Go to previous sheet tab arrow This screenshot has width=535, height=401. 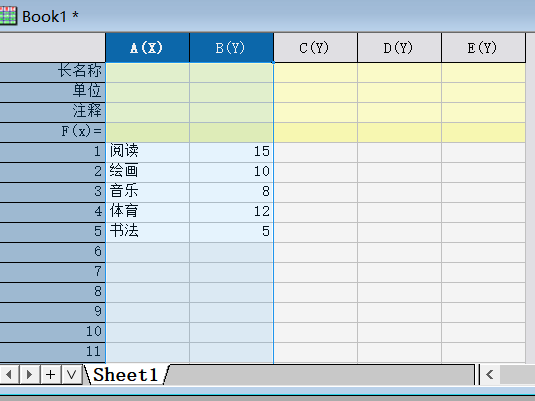tap(9, 375)
